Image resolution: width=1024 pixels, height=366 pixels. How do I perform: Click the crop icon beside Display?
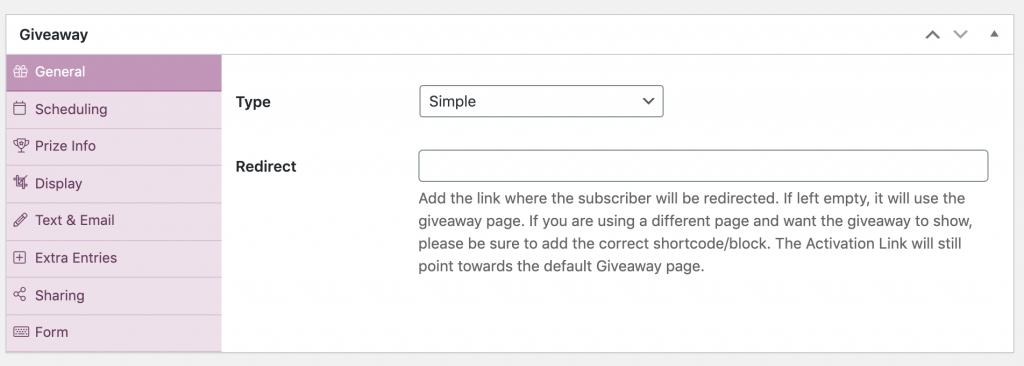pyautogui.click(x=20, y=183)
